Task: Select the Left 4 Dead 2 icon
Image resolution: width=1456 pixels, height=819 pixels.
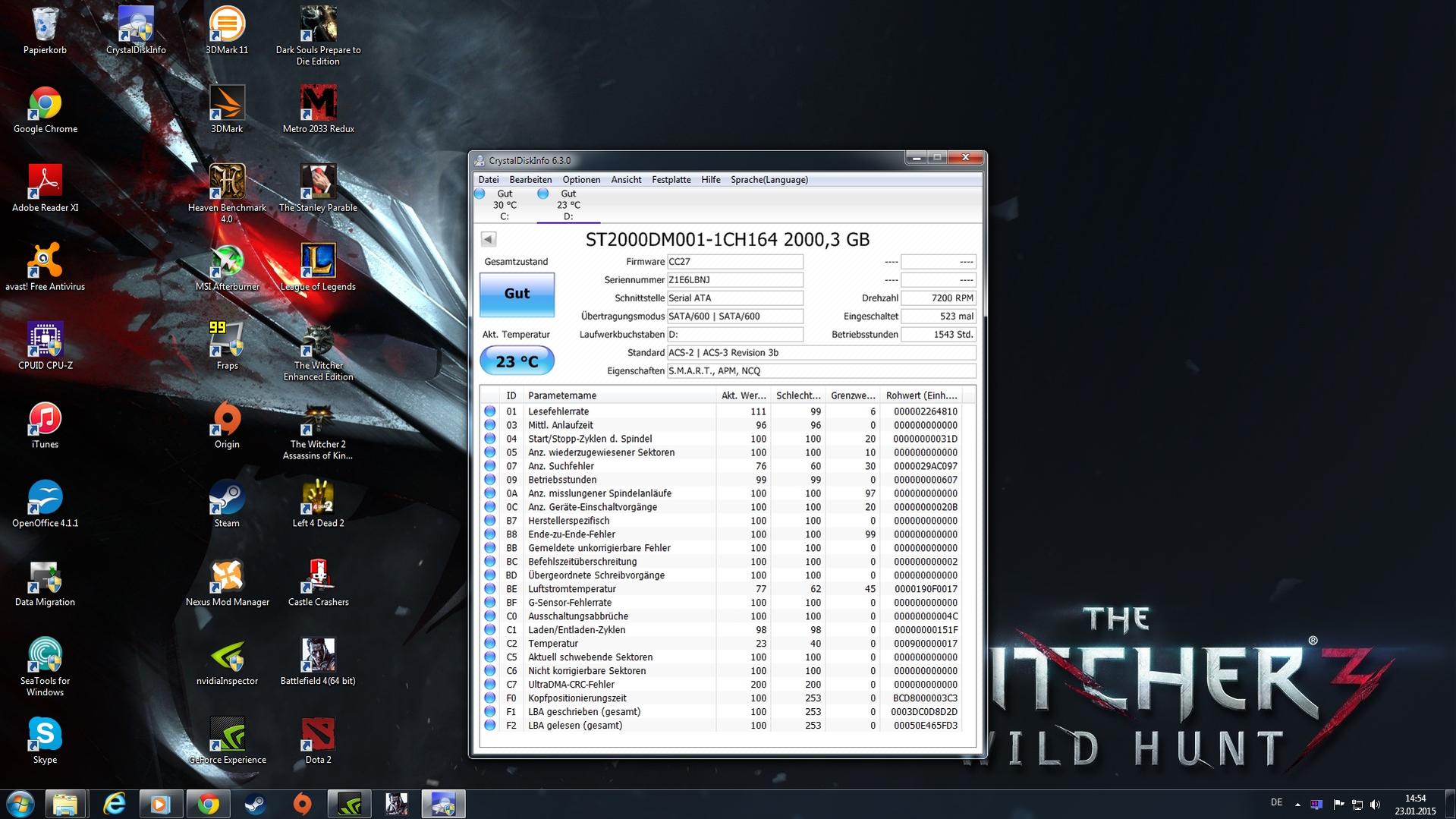Action: click(318, 505)
